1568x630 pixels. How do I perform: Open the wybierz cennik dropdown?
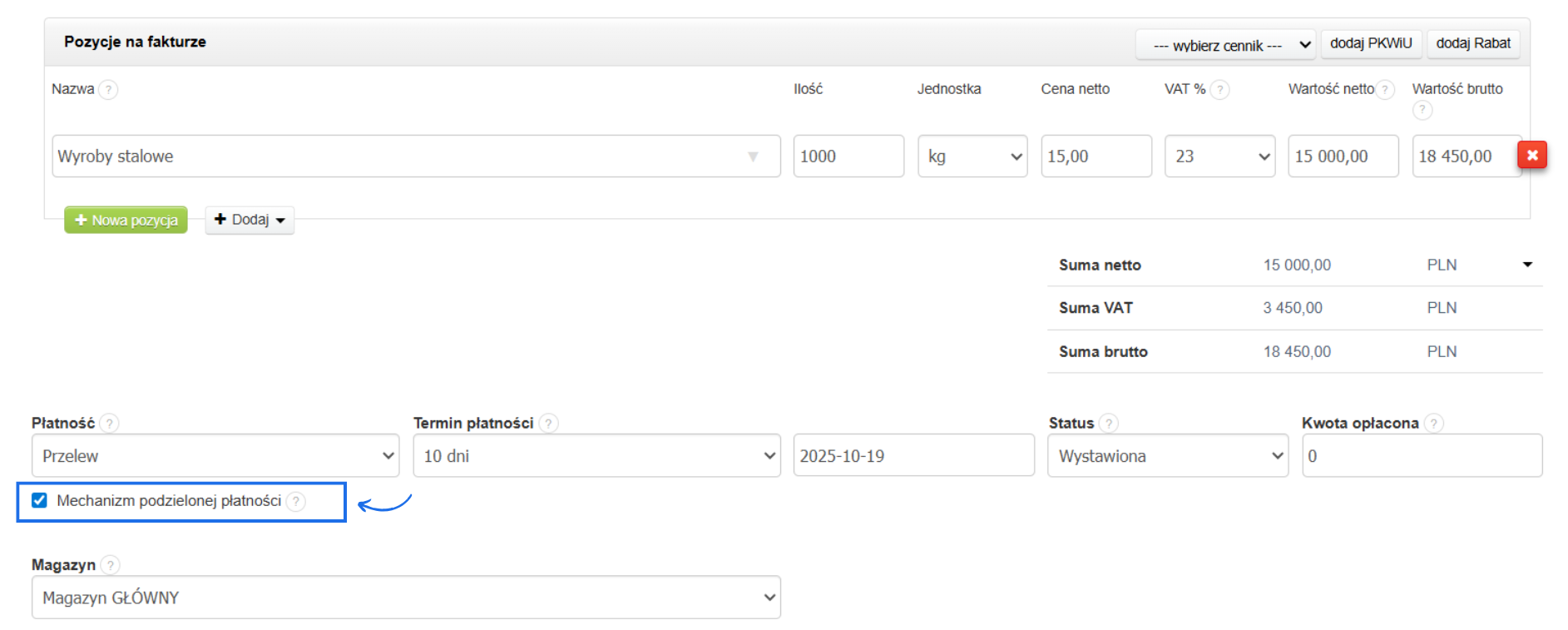pos(1224,45)
